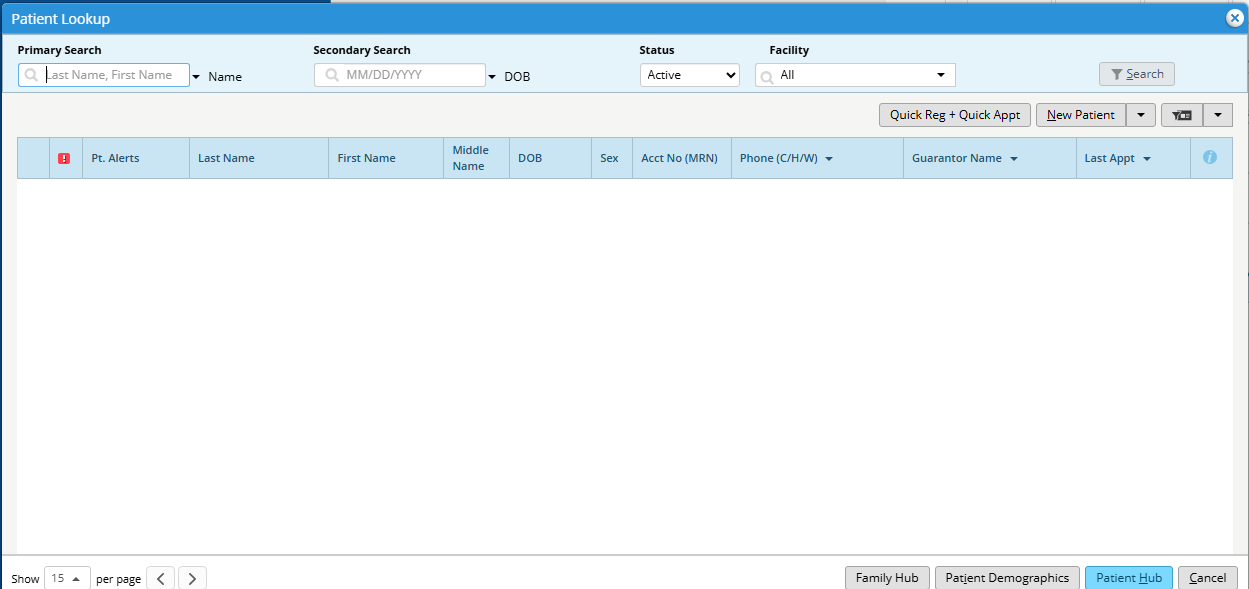Focus the MM/DD/YYYY date of birth field
1249x589 pixels.
pos(400,75)
